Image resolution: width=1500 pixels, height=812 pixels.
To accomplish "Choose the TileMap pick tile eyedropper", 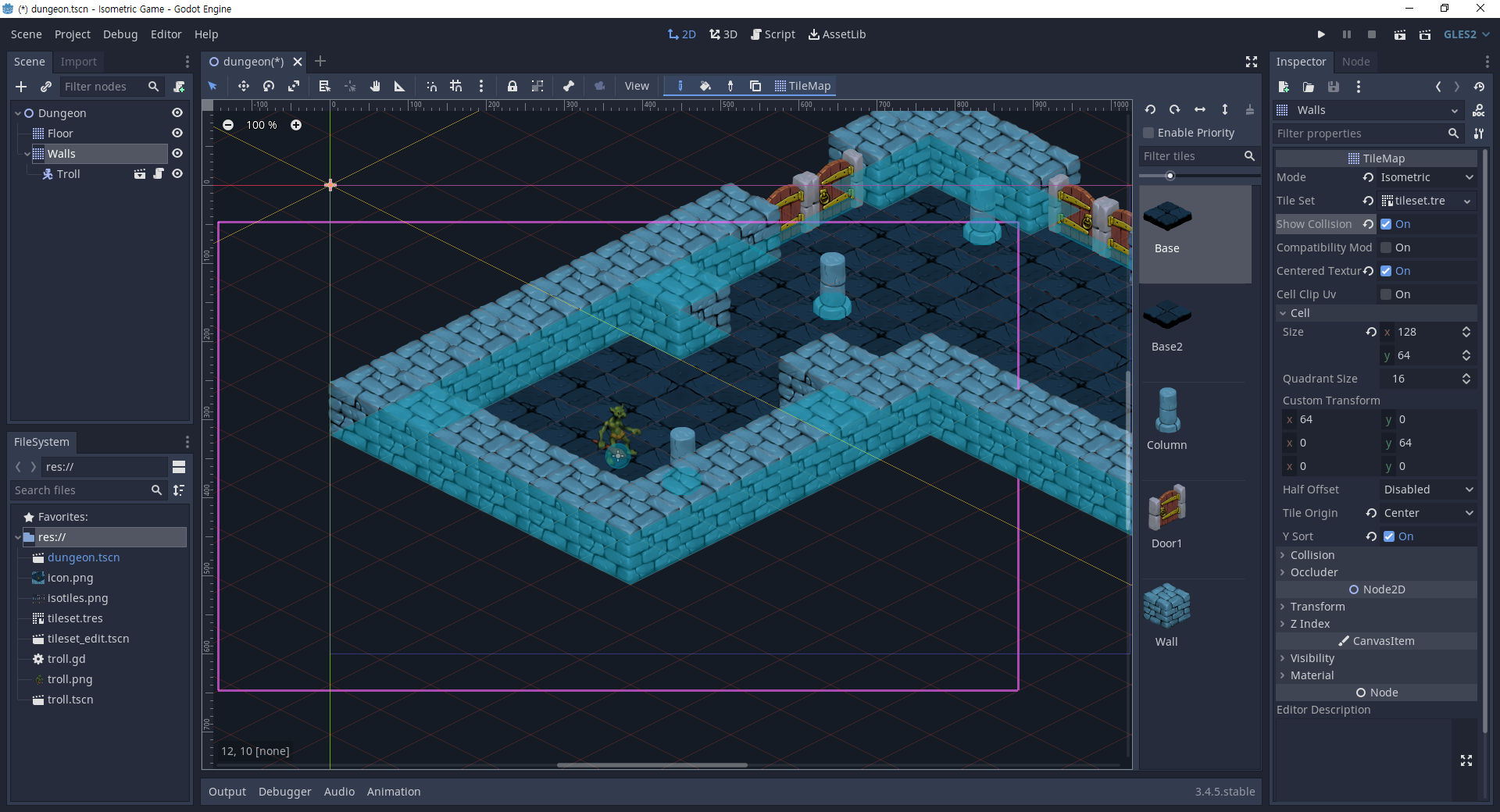I will (730, 86).
